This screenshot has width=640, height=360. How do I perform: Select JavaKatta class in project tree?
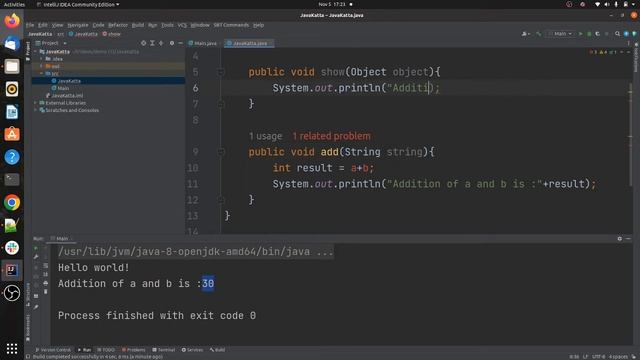[x=108, y=81]
